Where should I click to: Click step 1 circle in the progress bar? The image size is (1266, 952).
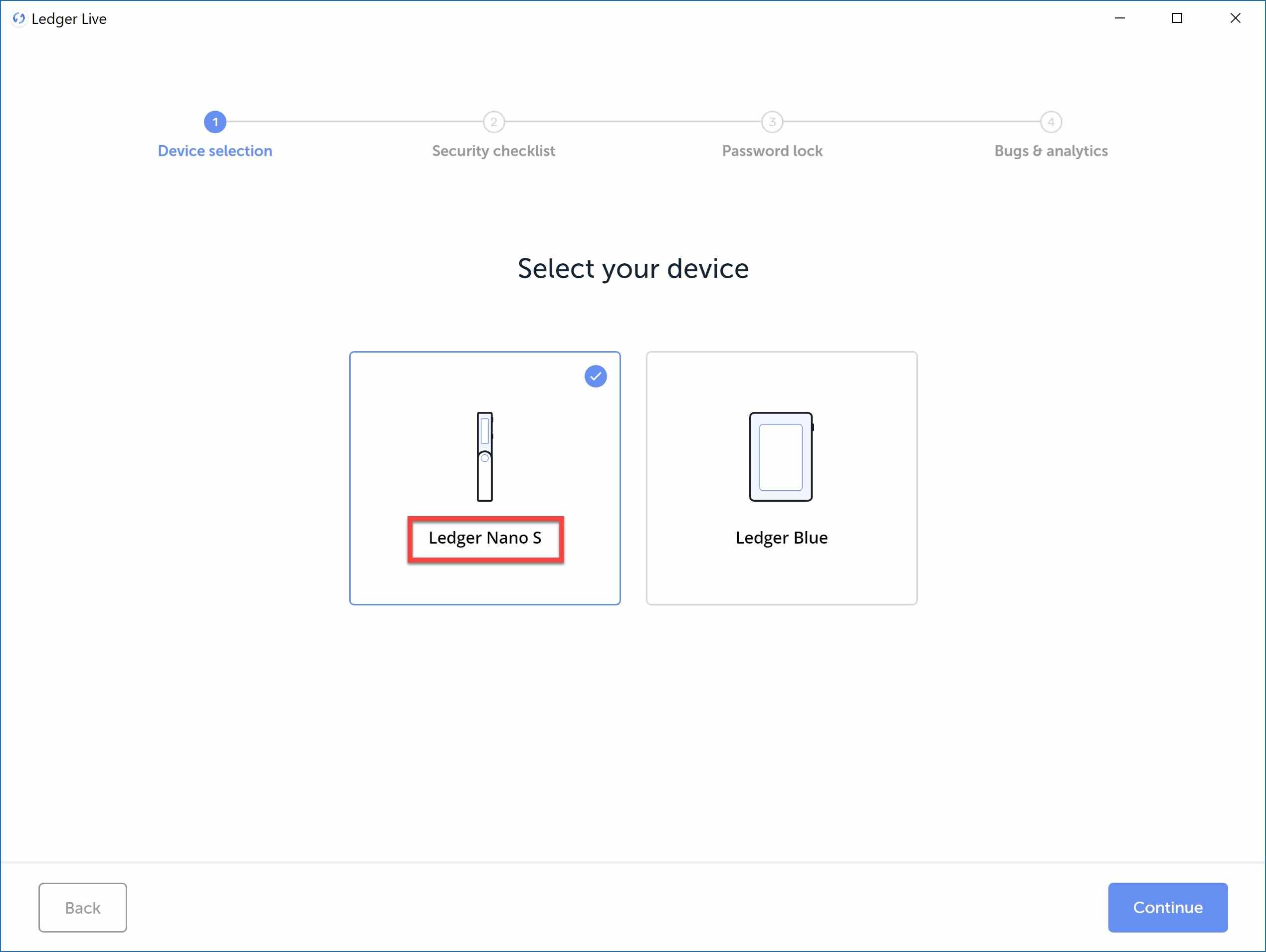[x=215, y=122]
